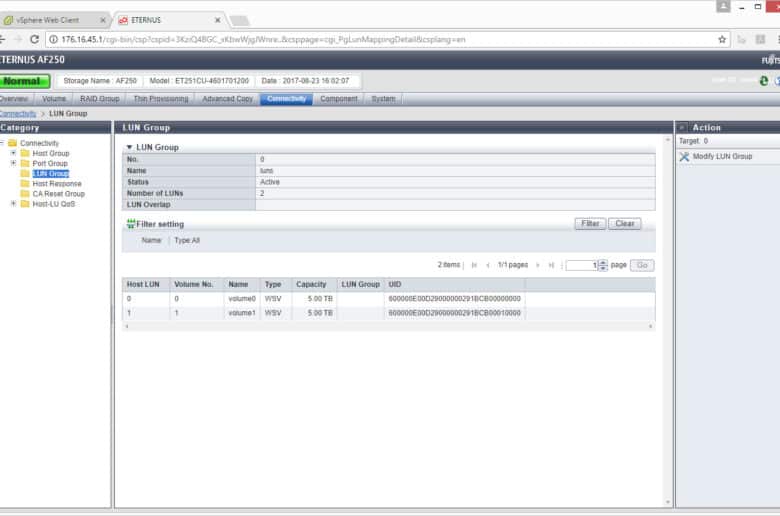780x516 pixels.
Task: Click the Chrome profile avatar icon
Action: coord(723,6)
